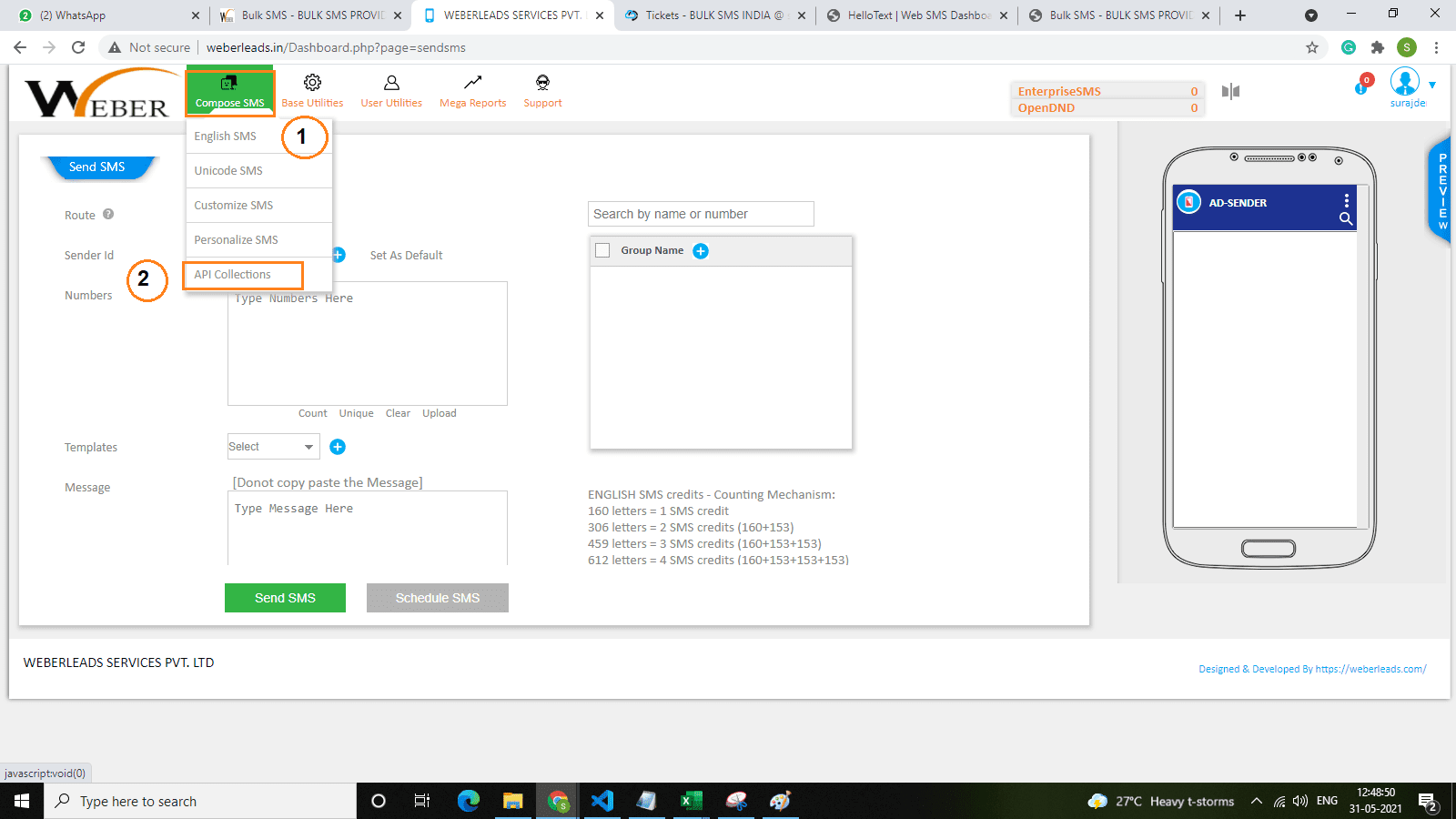Image resolution: width=1456 pixels, height=819 pixels.
Task: Click the search icon in phone preview
Action: pos(1346,218)
